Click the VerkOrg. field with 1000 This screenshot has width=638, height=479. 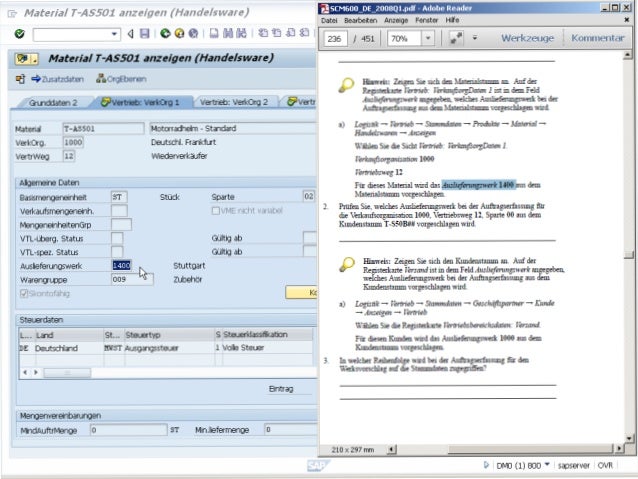(73, 142)
